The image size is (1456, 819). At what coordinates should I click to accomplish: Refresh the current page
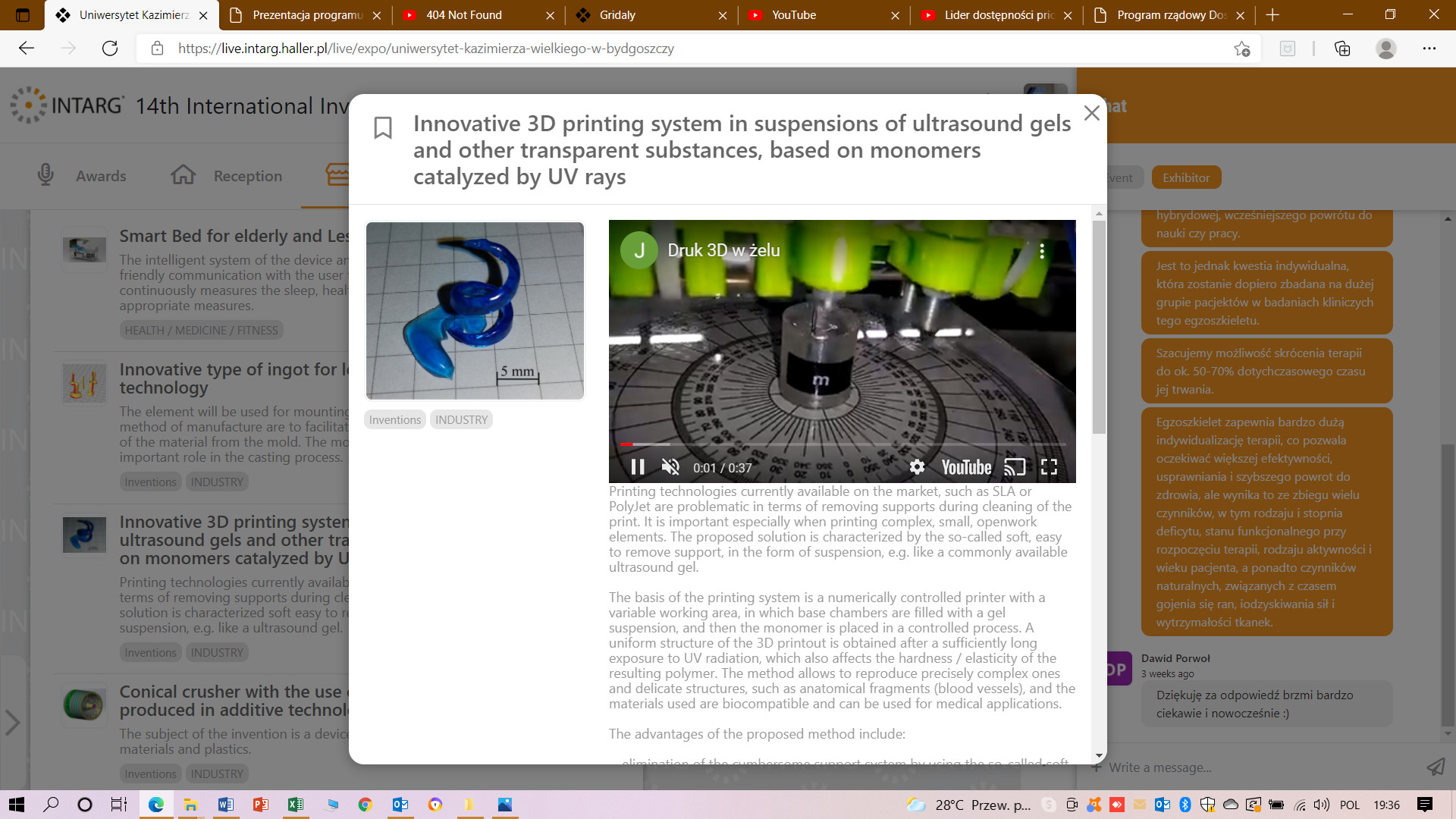[110, 49]
